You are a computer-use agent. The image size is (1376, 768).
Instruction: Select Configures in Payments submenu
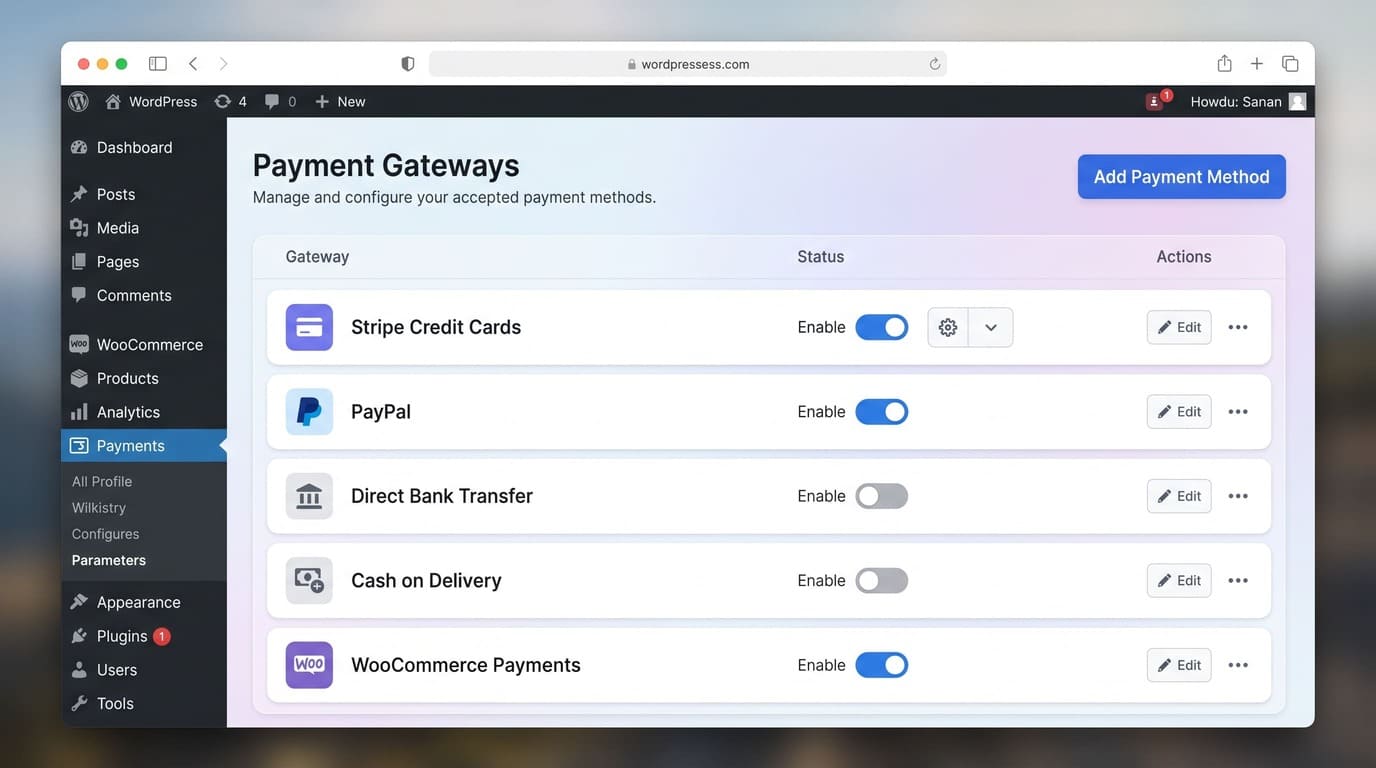click(x=105, y=534)
